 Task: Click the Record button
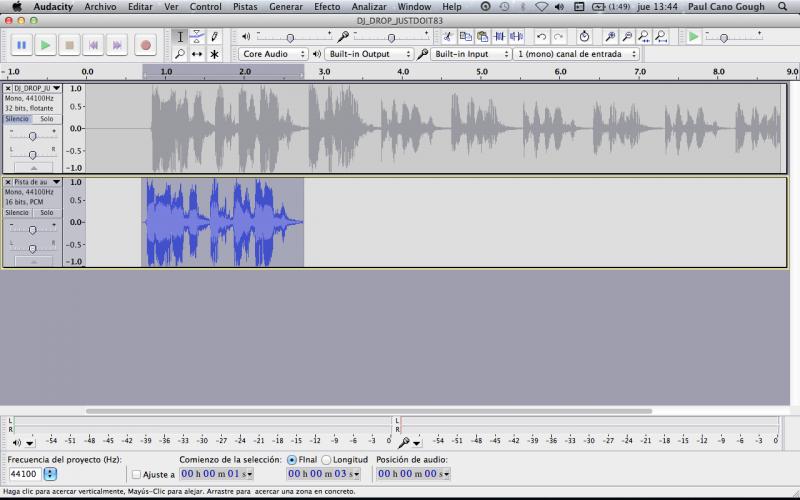tap(145, 45)
